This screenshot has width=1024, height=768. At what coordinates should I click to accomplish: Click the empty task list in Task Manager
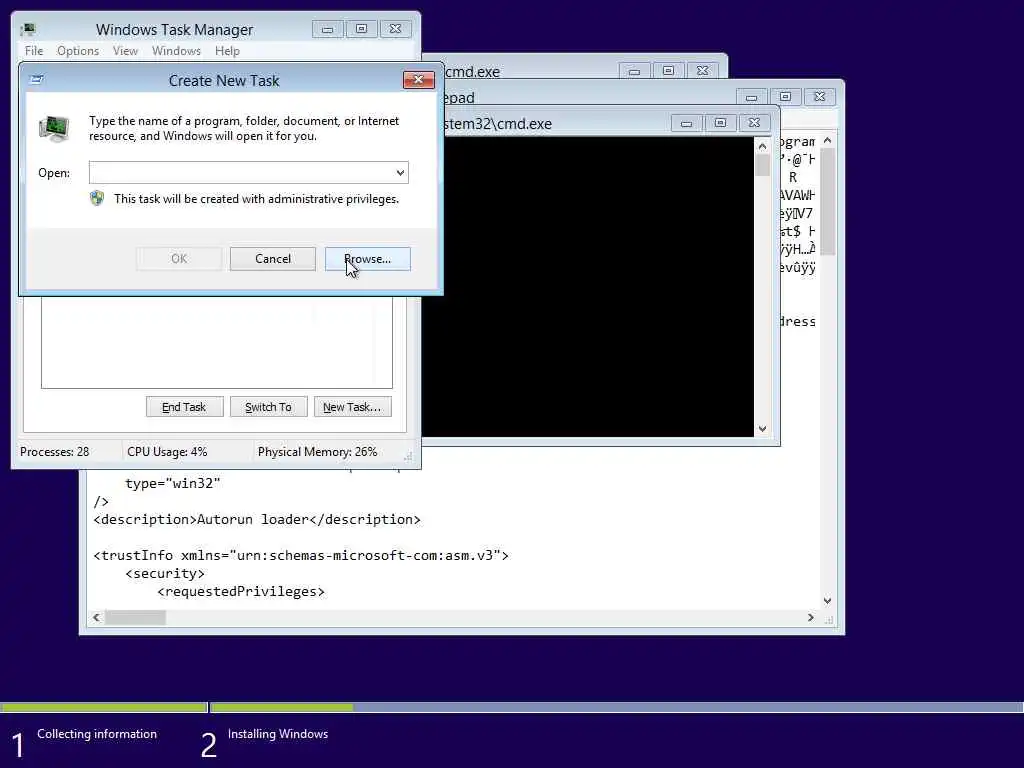[x=217, y=342]
